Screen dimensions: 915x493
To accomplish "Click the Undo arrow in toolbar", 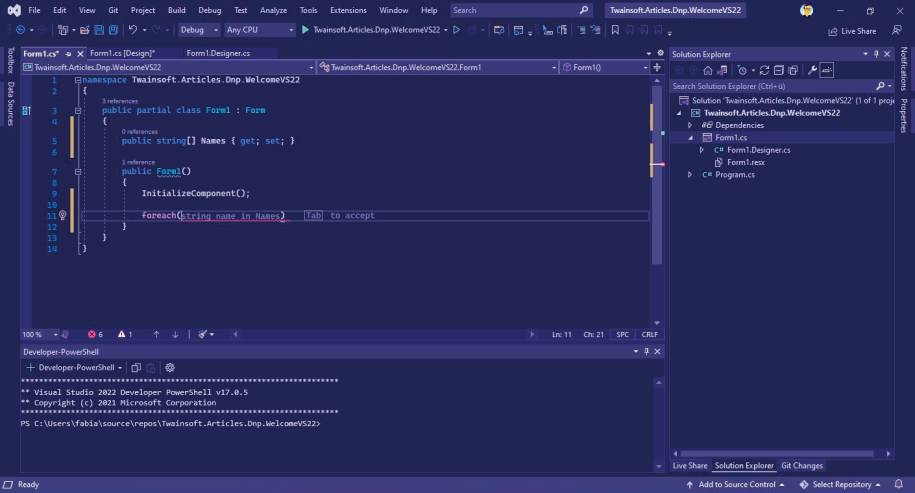I will [133, 30].
